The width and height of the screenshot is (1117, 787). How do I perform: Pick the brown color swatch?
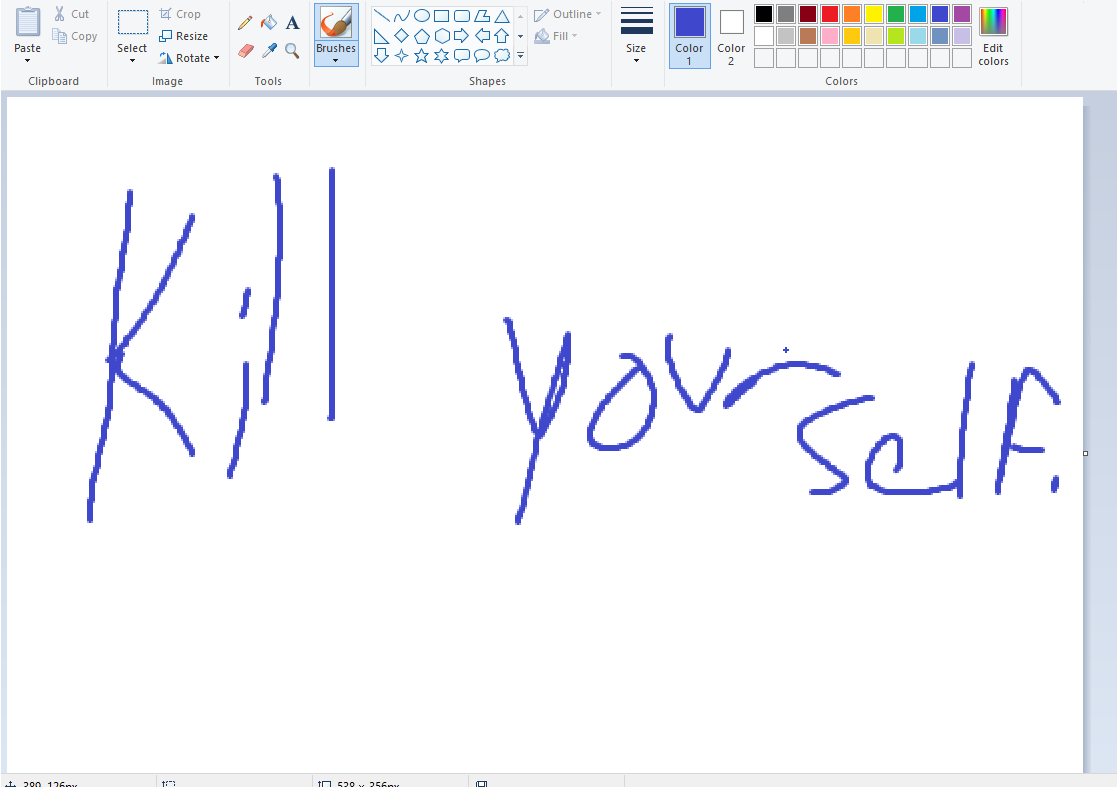(808, 36)
